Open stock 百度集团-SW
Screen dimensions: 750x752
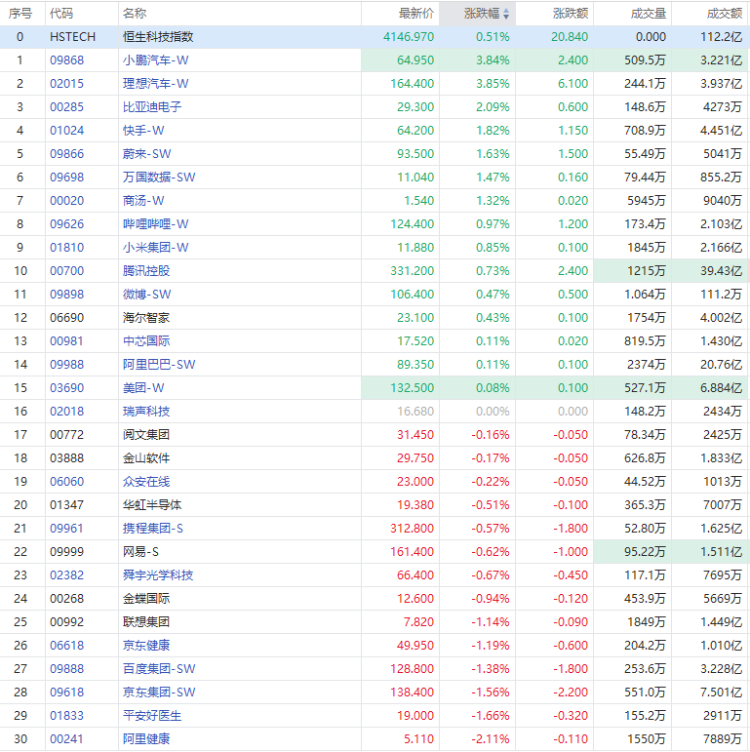[x=159, y=669]
